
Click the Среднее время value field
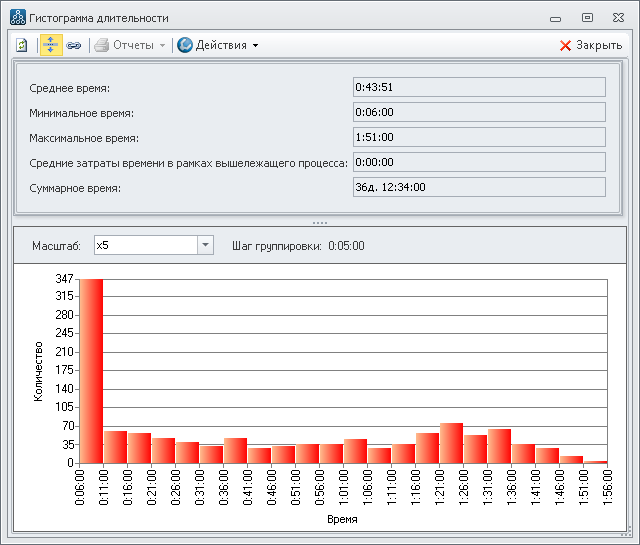tap(479, 87)
